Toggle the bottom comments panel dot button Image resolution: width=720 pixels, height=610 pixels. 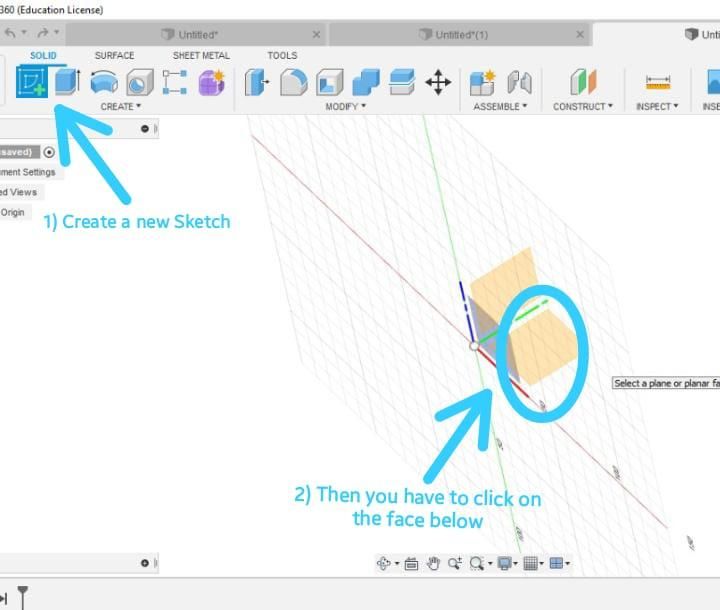click(145, 563)
